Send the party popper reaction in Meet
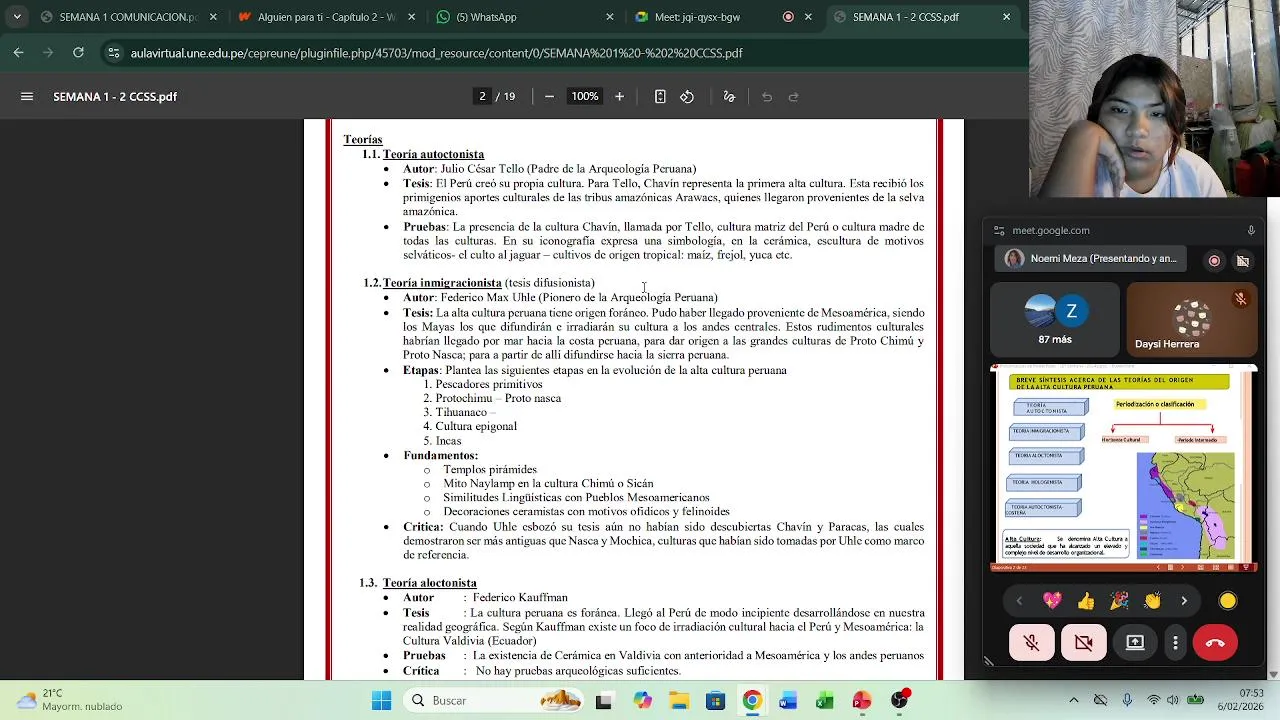Screen dimensions: 1280x720 point(1119,600)
